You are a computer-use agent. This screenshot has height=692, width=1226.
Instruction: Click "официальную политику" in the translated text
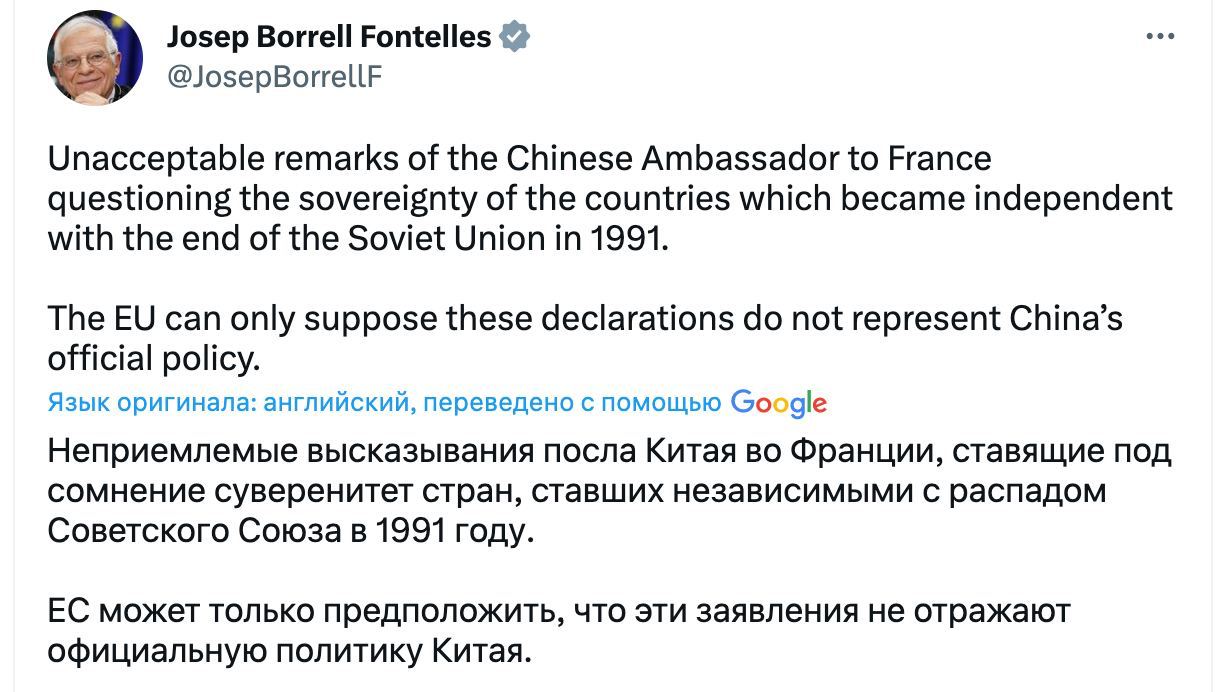(x=234, y=651)
